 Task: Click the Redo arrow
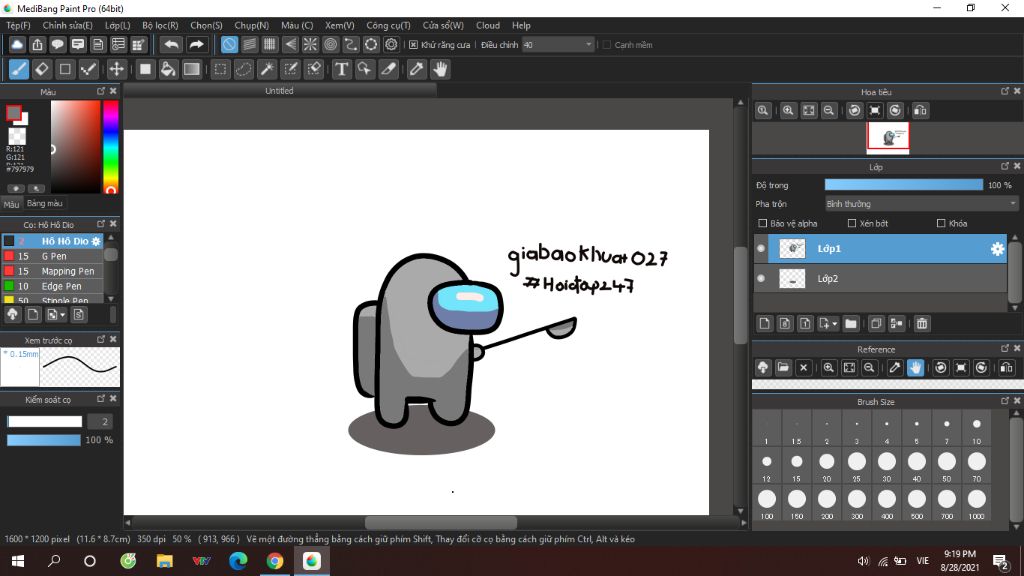point(196,44)
